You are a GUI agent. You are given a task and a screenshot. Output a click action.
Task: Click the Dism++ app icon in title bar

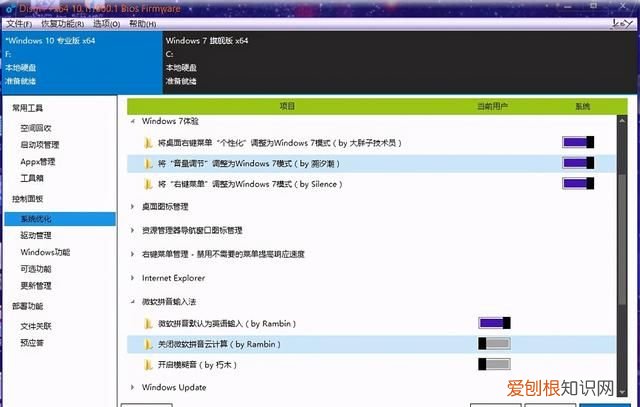coord(10,8)
